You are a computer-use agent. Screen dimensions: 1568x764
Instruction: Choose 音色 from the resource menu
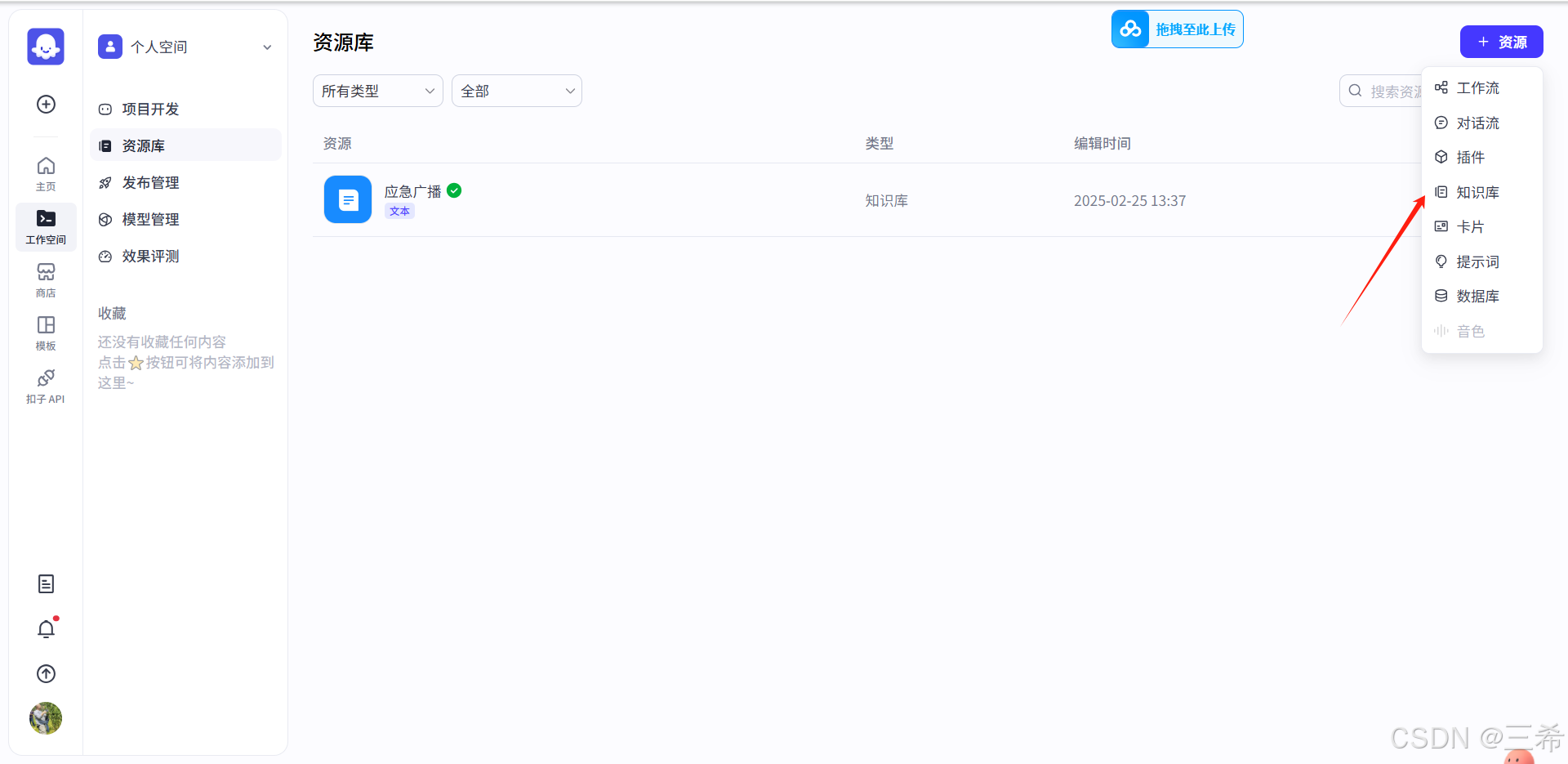1481,331
